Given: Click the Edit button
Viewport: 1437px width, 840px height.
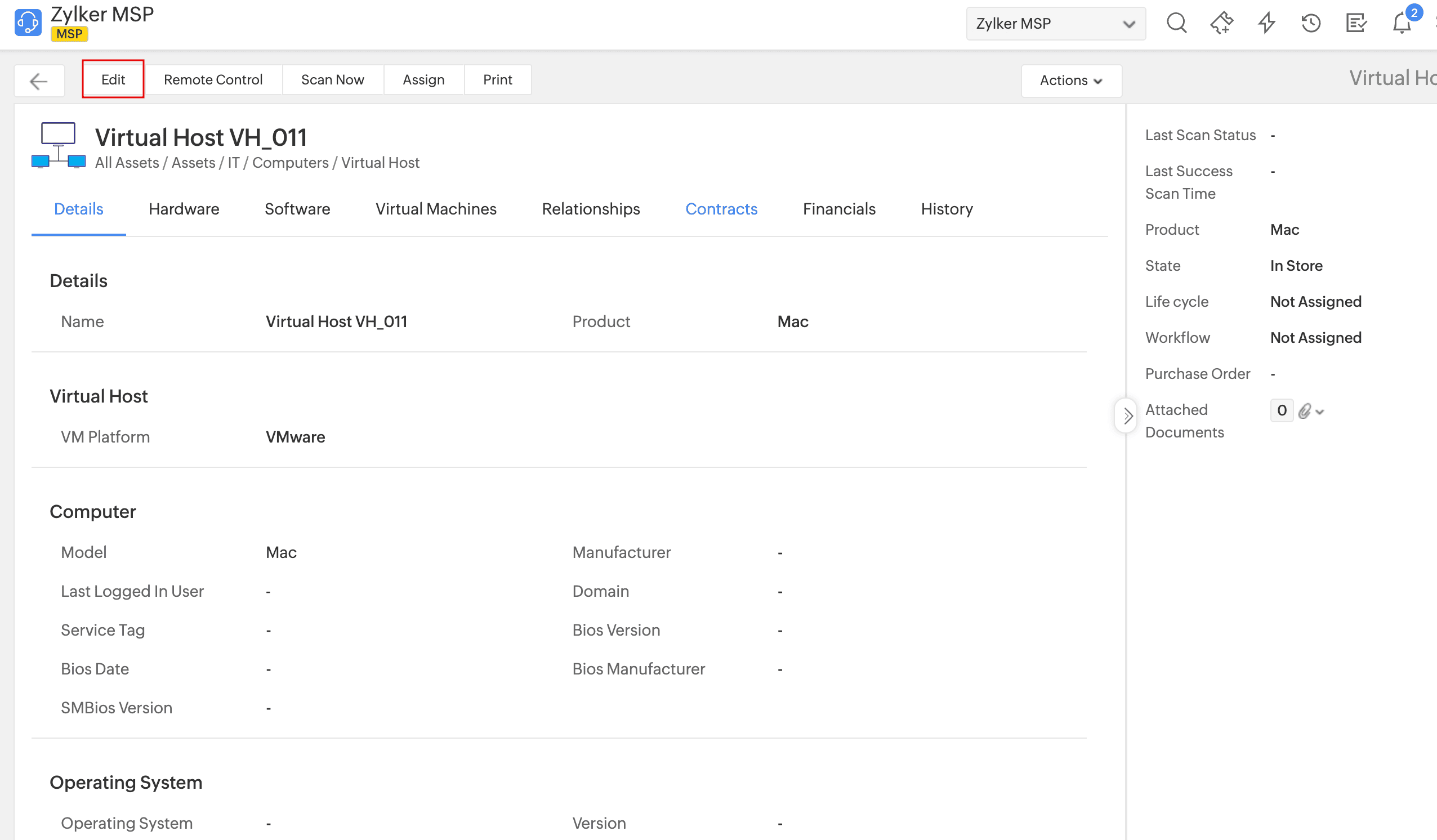Looking at the screenshot, I should pyautogui.click(x=113, y=79).
